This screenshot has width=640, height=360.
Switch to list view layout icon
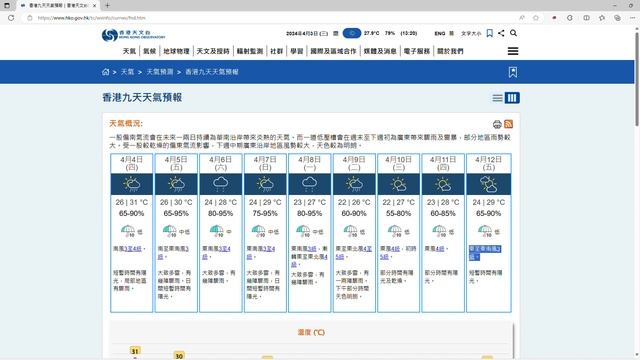(497, 98)
